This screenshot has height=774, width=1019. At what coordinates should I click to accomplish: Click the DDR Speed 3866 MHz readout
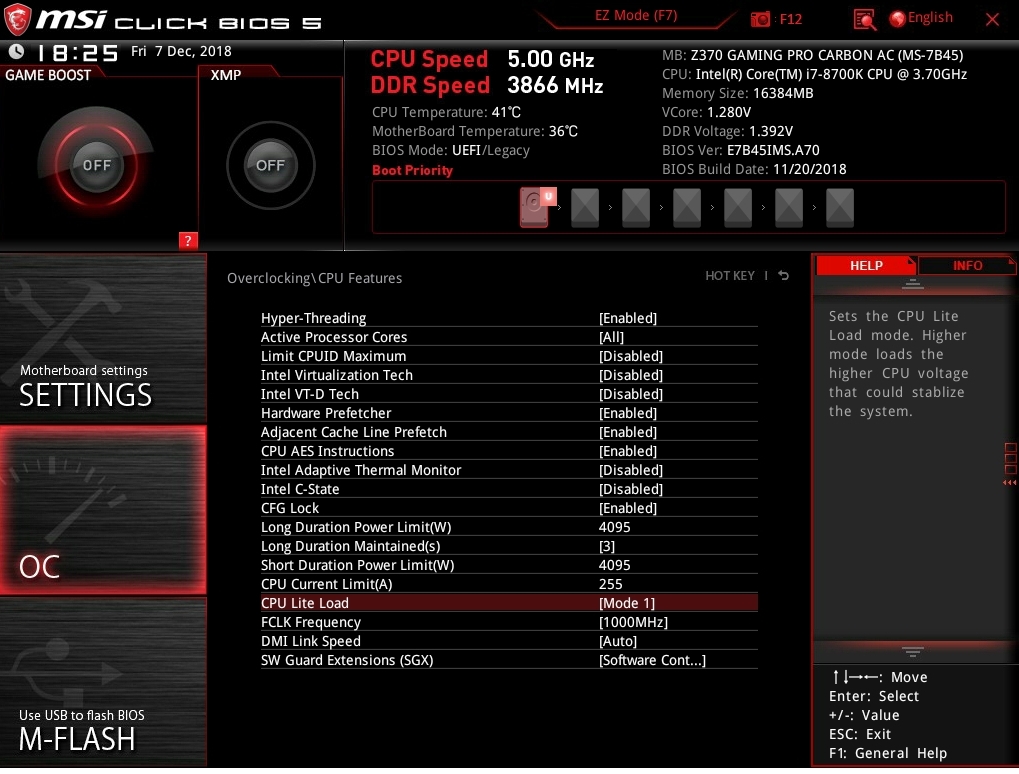487,85
